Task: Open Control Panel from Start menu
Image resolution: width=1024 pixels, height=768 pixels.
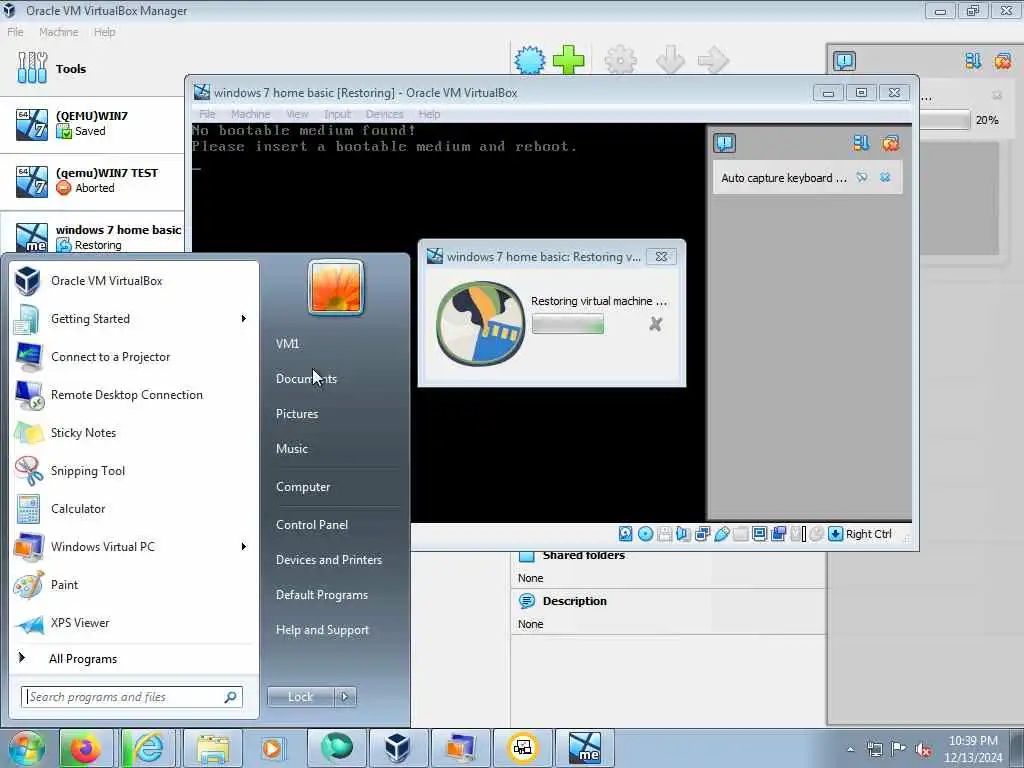Action: click(312, 524)
